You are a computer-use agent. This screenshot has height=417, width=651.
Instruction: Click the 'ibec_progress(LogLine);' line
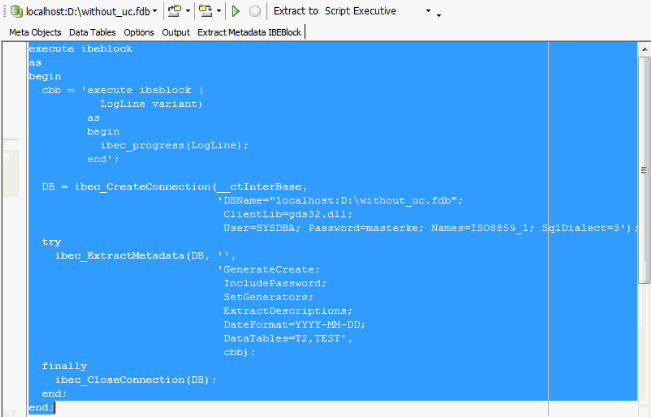[174, 145]
